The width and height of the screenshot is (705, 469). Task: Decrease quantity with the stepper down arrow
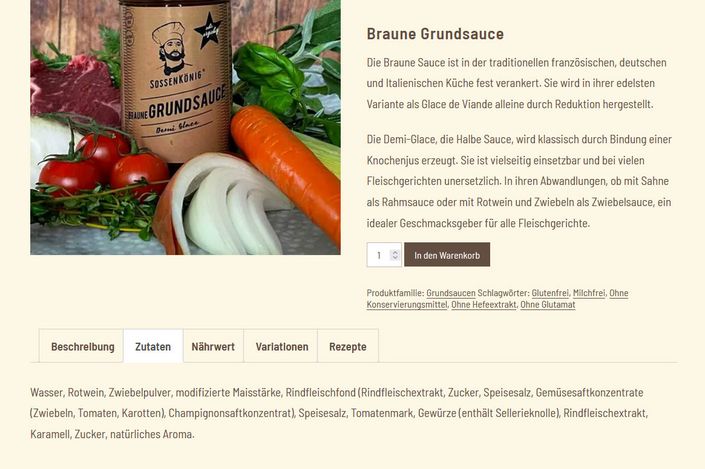pos(395,258)
